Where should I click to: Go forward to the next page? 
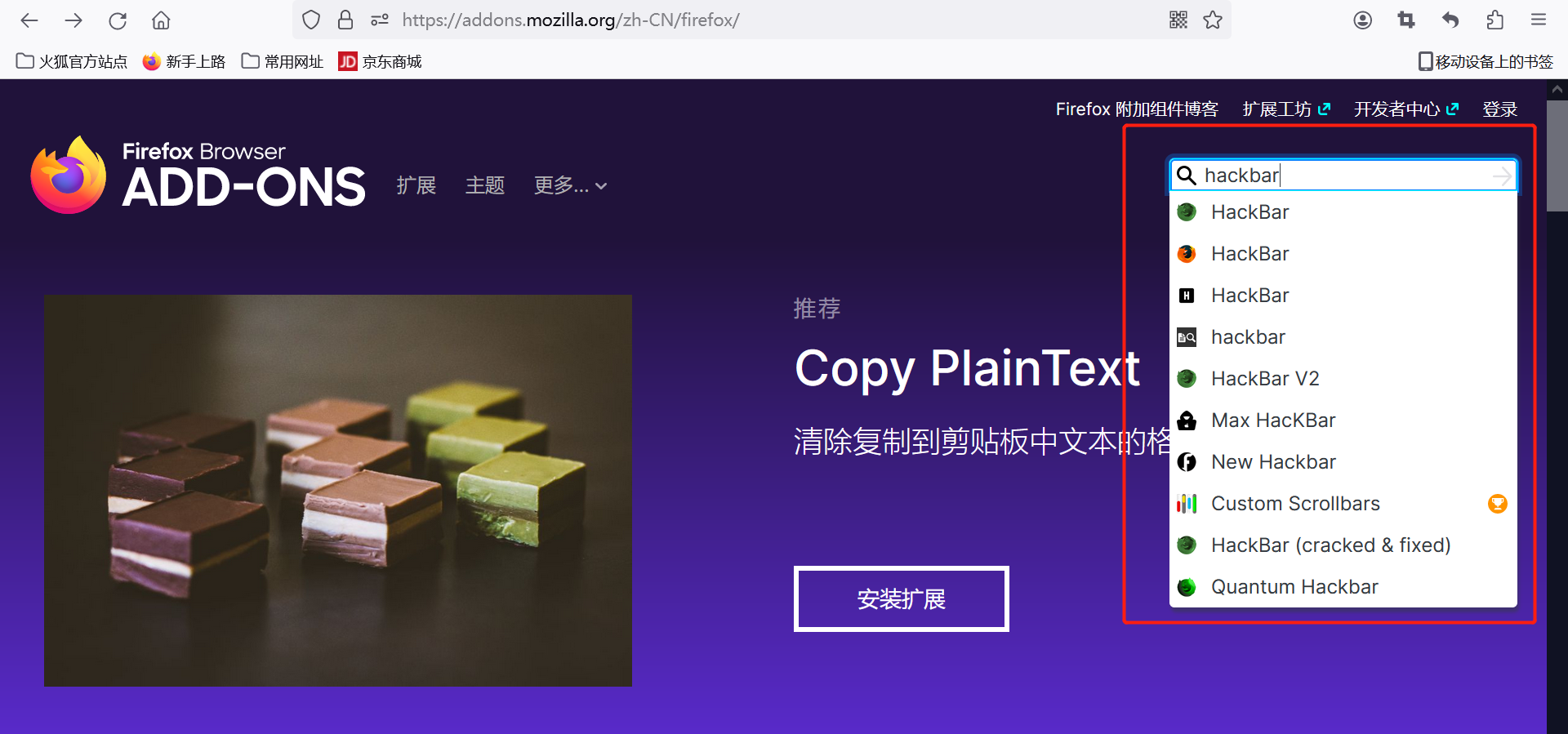73,20
